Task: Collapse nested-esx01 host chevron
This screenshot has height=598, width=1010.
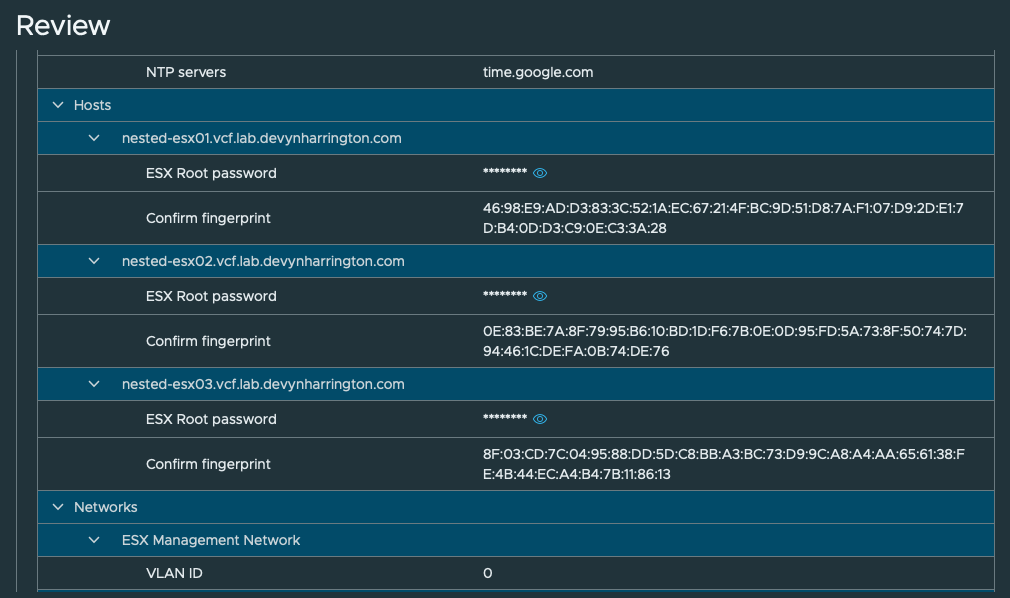Action: [x=94, y=138]
